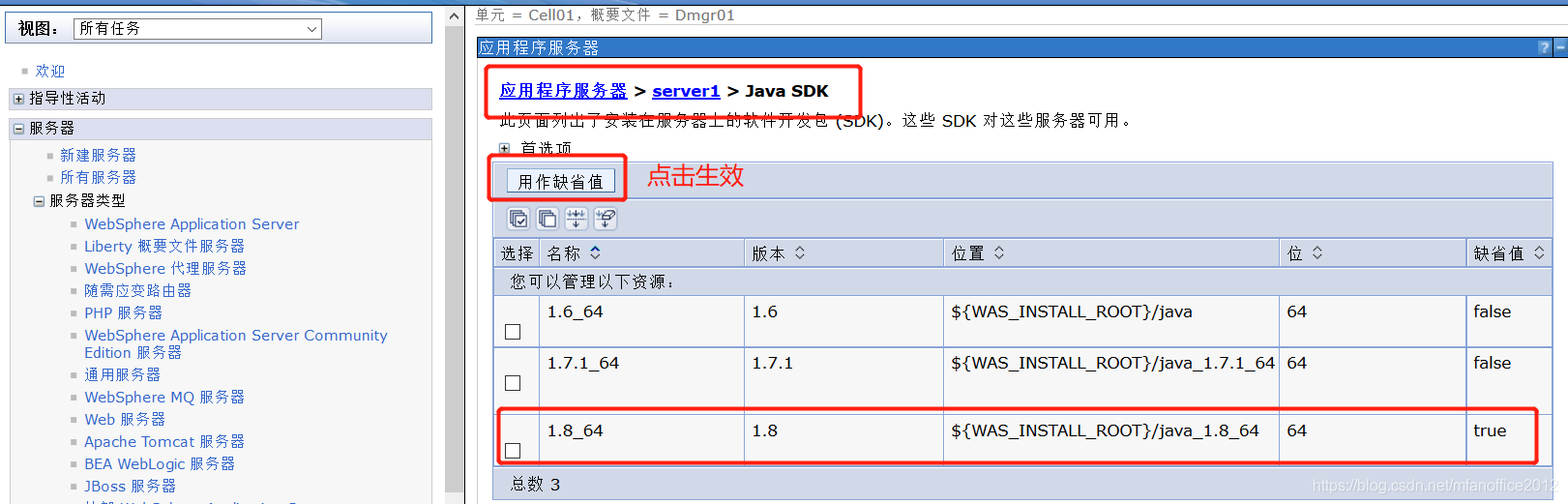Open the 新建服务器 link

tap(98, 155)
